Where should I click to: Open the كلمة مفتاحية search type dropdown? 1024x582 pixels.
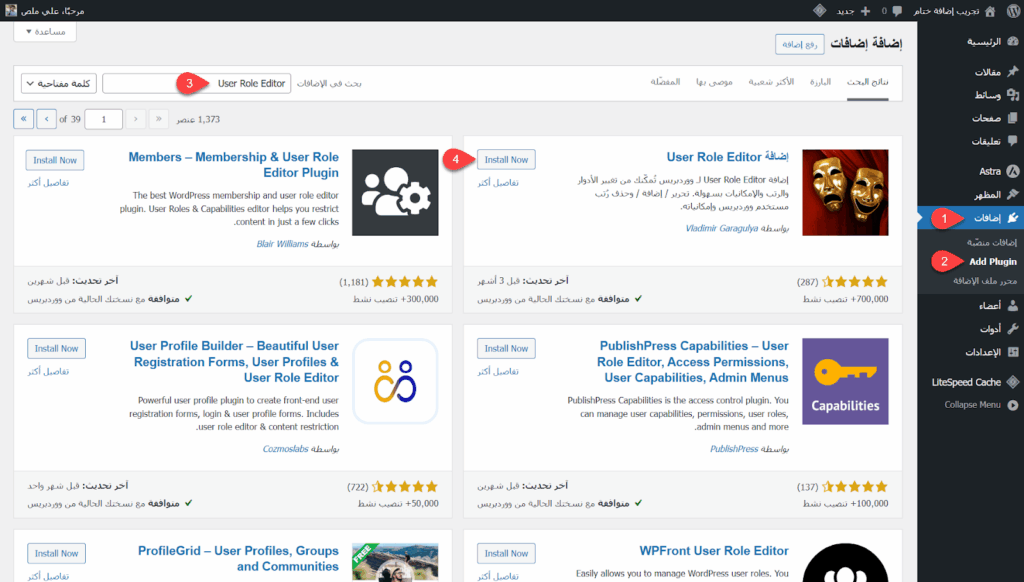pyautogui.click(x=59, y=83)
